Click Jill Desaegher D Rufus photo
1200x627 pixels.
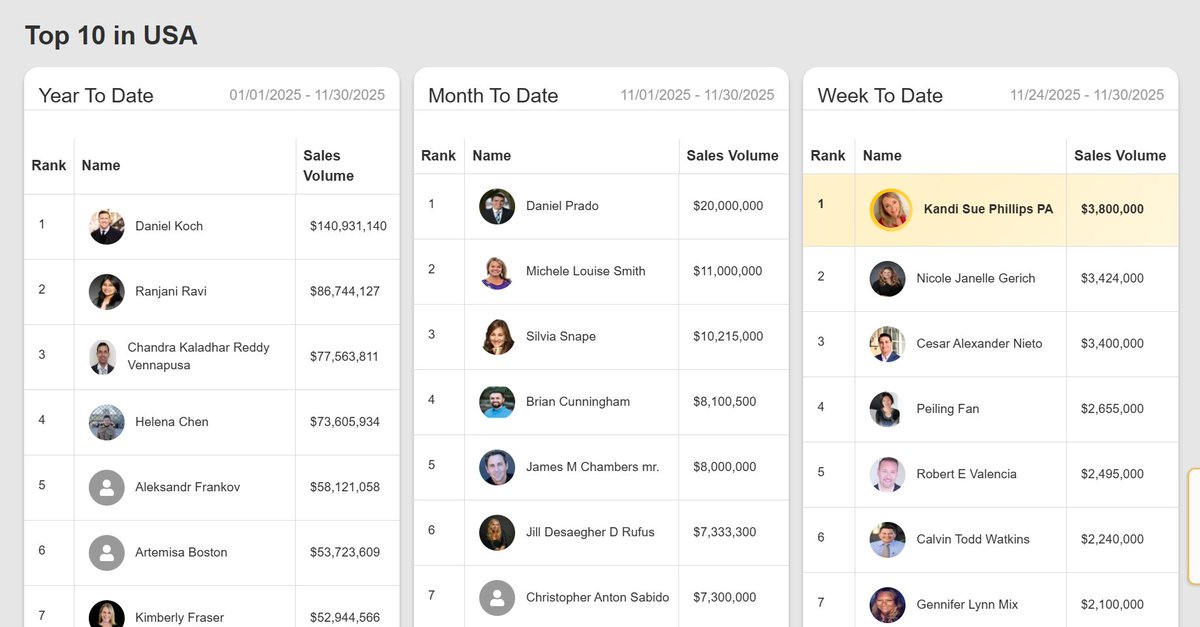(497, 532)
